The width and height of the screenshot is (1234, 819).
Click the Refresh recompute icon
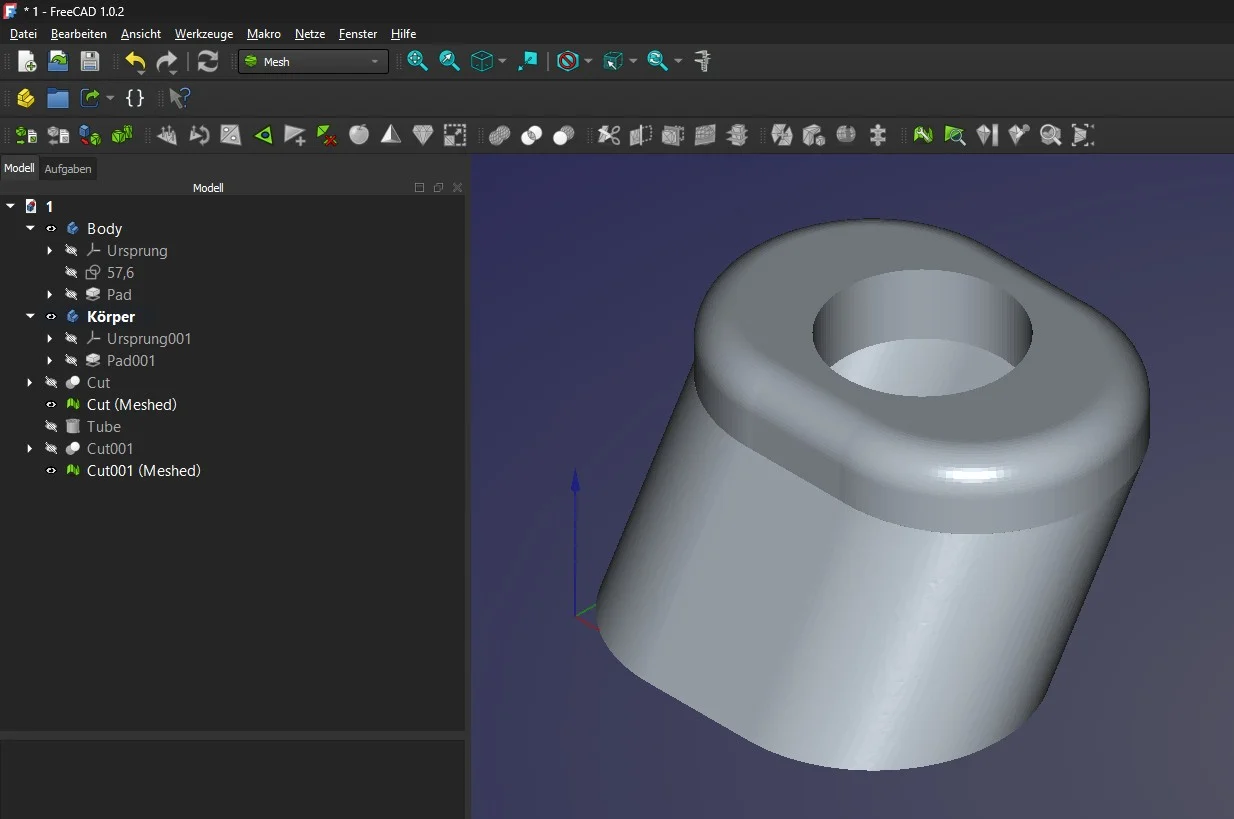coord(208,62)
